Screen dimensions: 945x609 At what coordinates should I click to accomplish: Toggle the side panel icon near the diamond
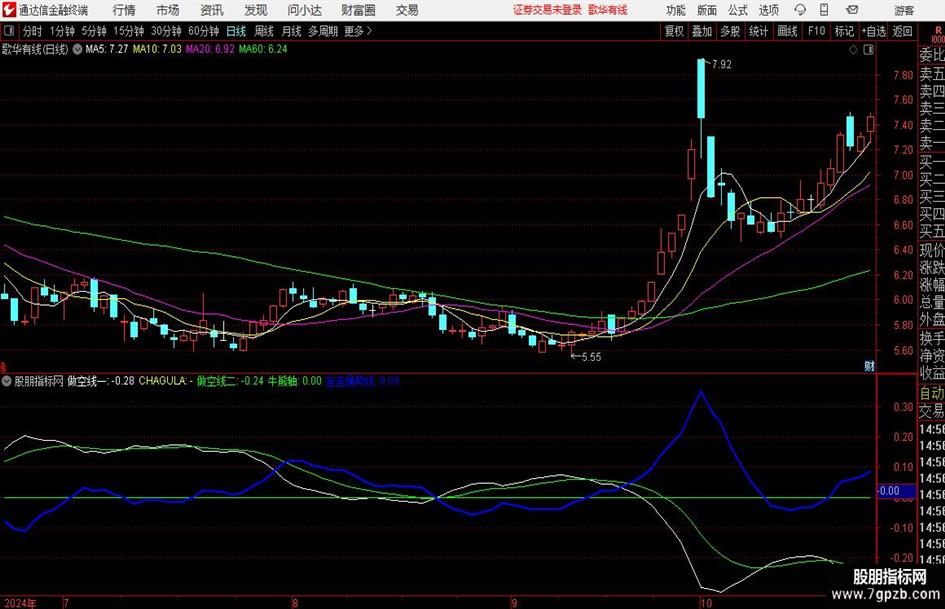point(868,50)
